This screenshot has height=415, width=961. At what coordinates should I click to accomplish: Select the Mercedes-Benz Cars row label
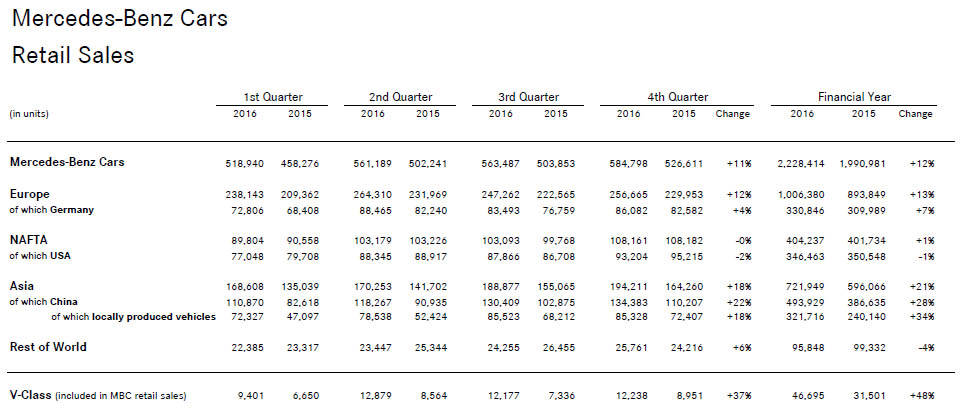[67, 162]
